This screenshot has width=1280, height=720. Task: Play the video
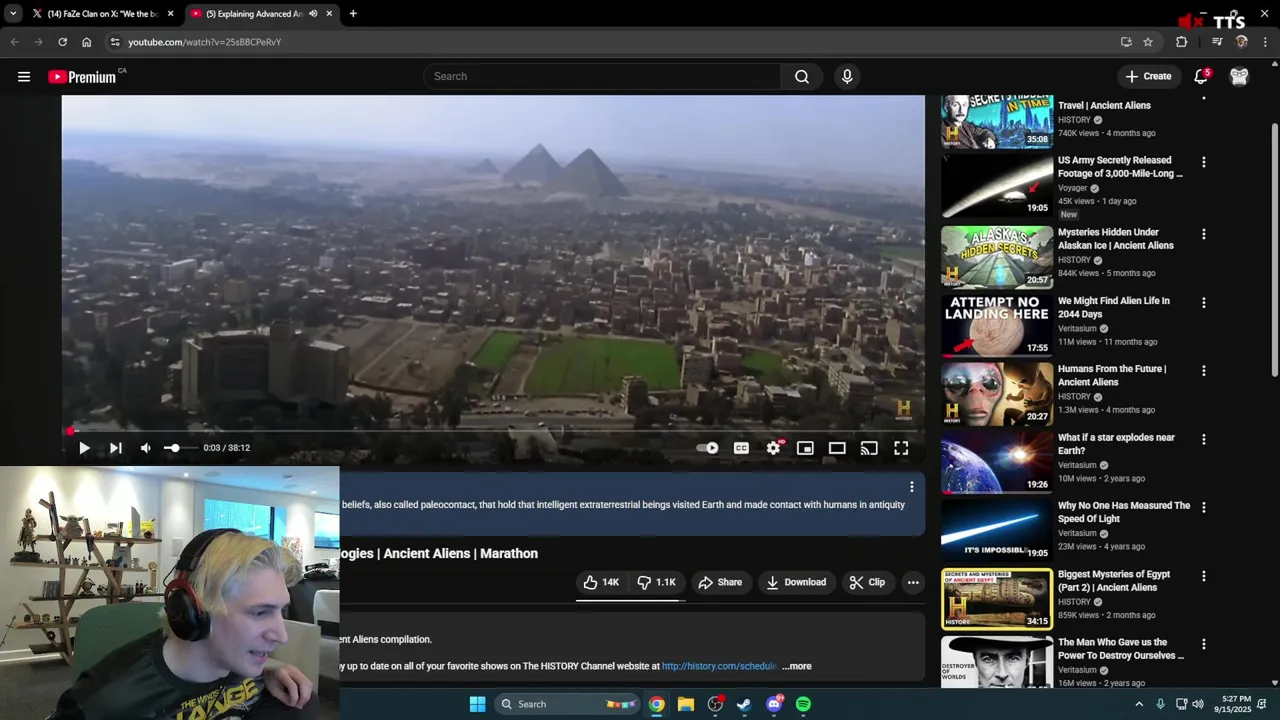pyautogui.click(x=84, y=448)
